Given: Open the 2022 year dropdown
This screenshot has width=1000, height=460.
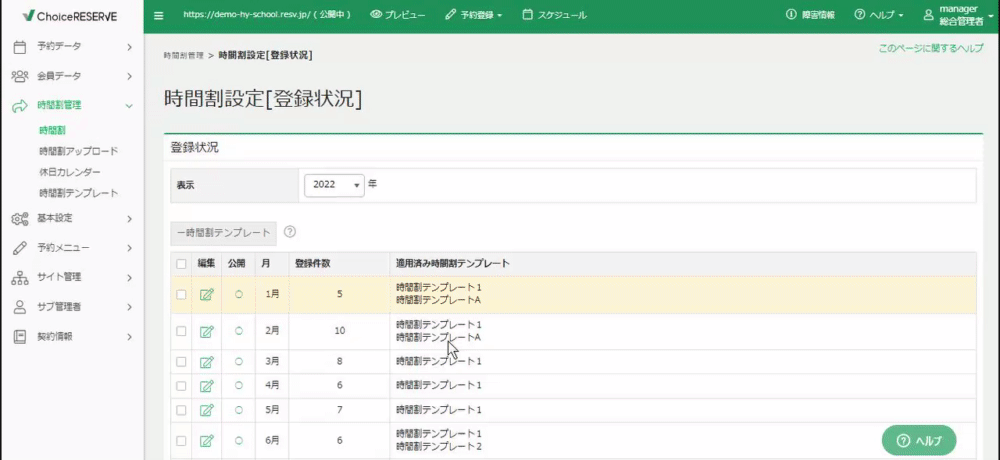Looking at the screenshot, I should (334, 185).
